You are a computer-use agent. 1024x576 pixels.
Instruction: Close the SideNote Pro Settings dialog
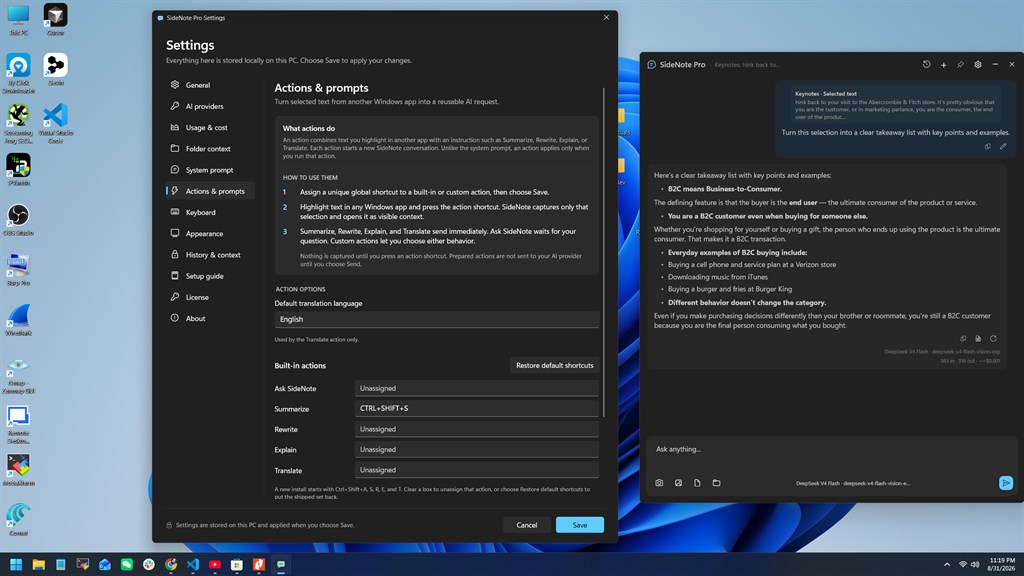click(x=606, y=18)
